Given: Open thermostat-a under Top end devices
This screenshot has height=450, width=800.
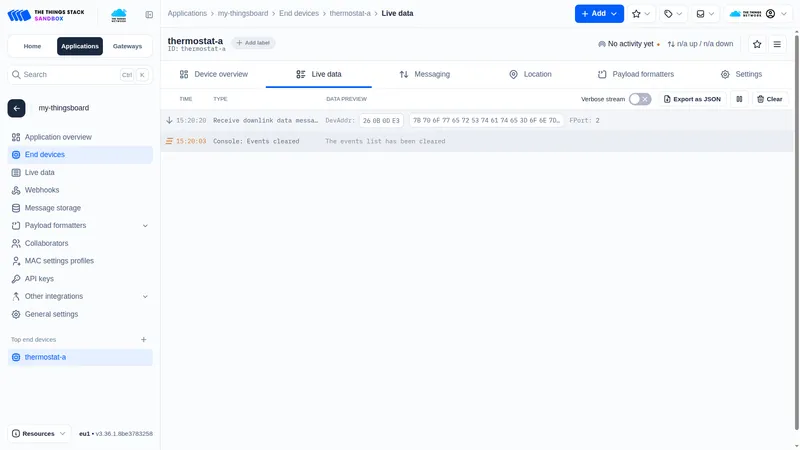Looking at the screenshot, I should (x=80, y=357).
